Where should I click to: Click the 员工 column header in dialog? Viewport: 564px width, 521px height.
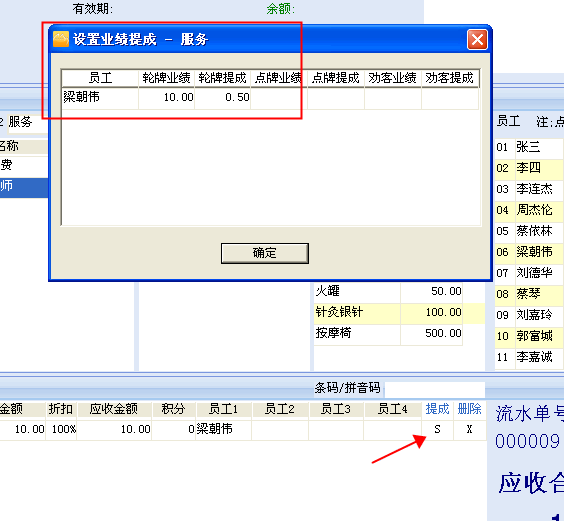[100, 78]
